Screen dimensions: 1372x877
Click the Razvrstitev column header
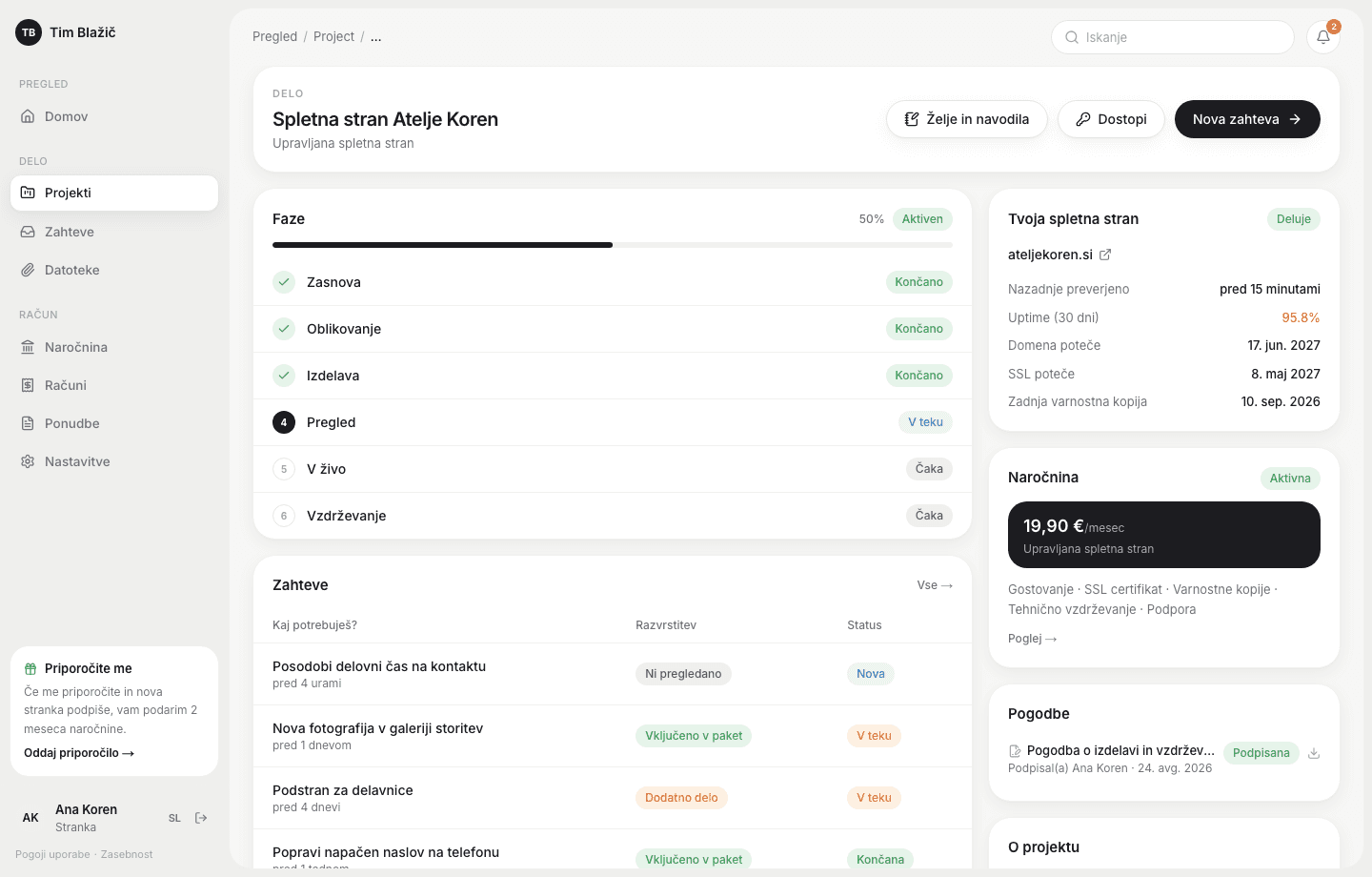(666, 625)
